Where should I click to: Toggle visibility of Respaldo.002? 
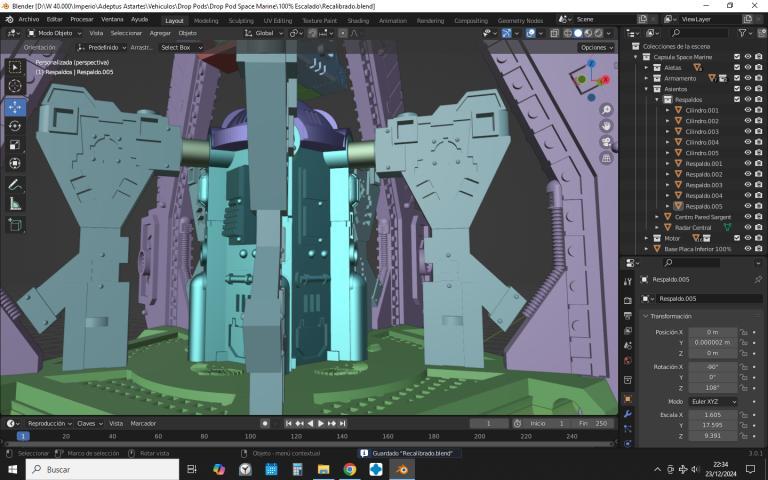point(747,174)
